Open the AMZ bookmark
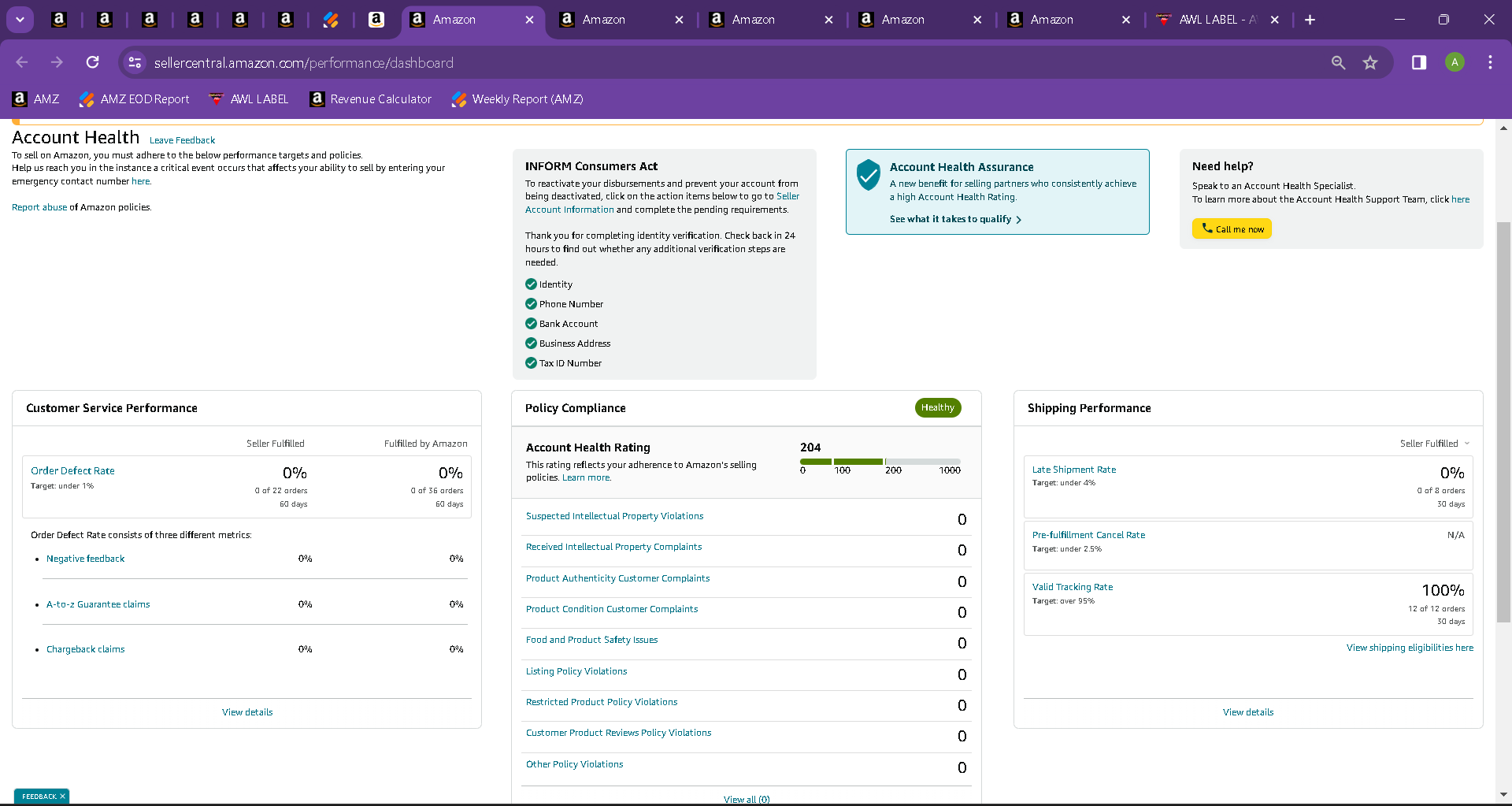This screenshot has height=806, width=1512. (x=36, y=99)
